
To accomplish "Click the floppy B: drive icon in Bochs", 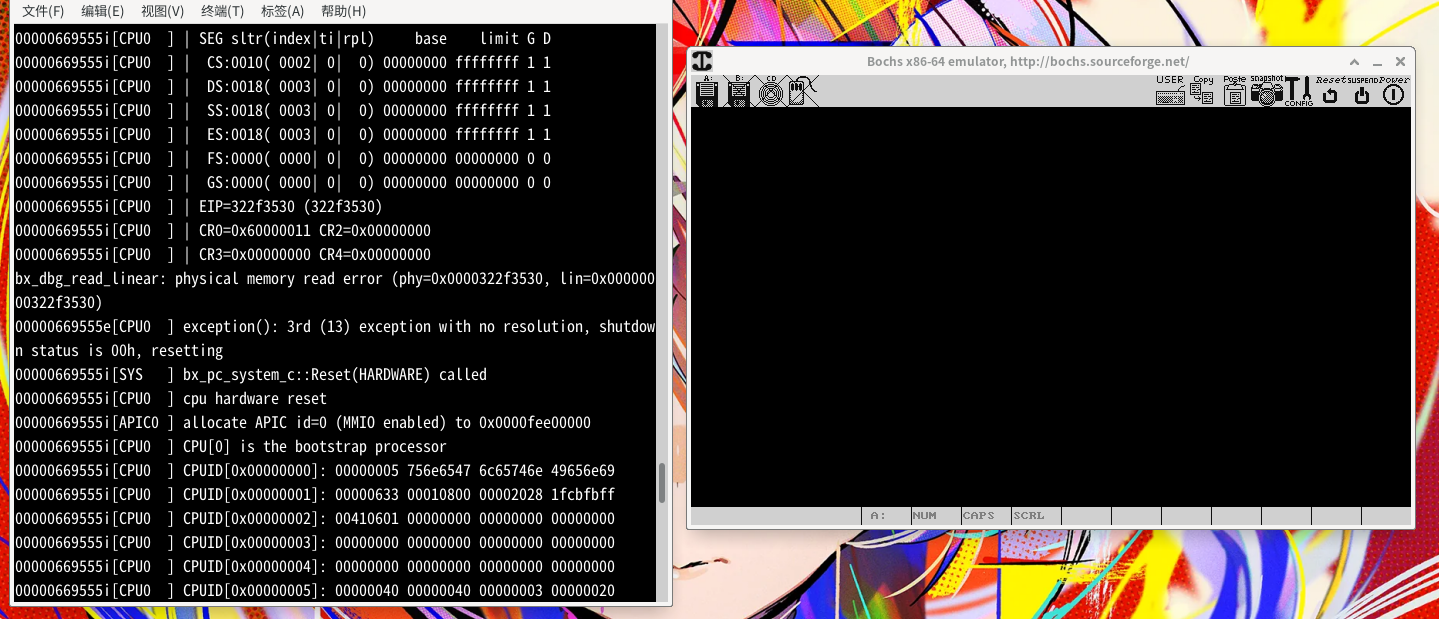I will pyautogui.click(x=739, y=91).
